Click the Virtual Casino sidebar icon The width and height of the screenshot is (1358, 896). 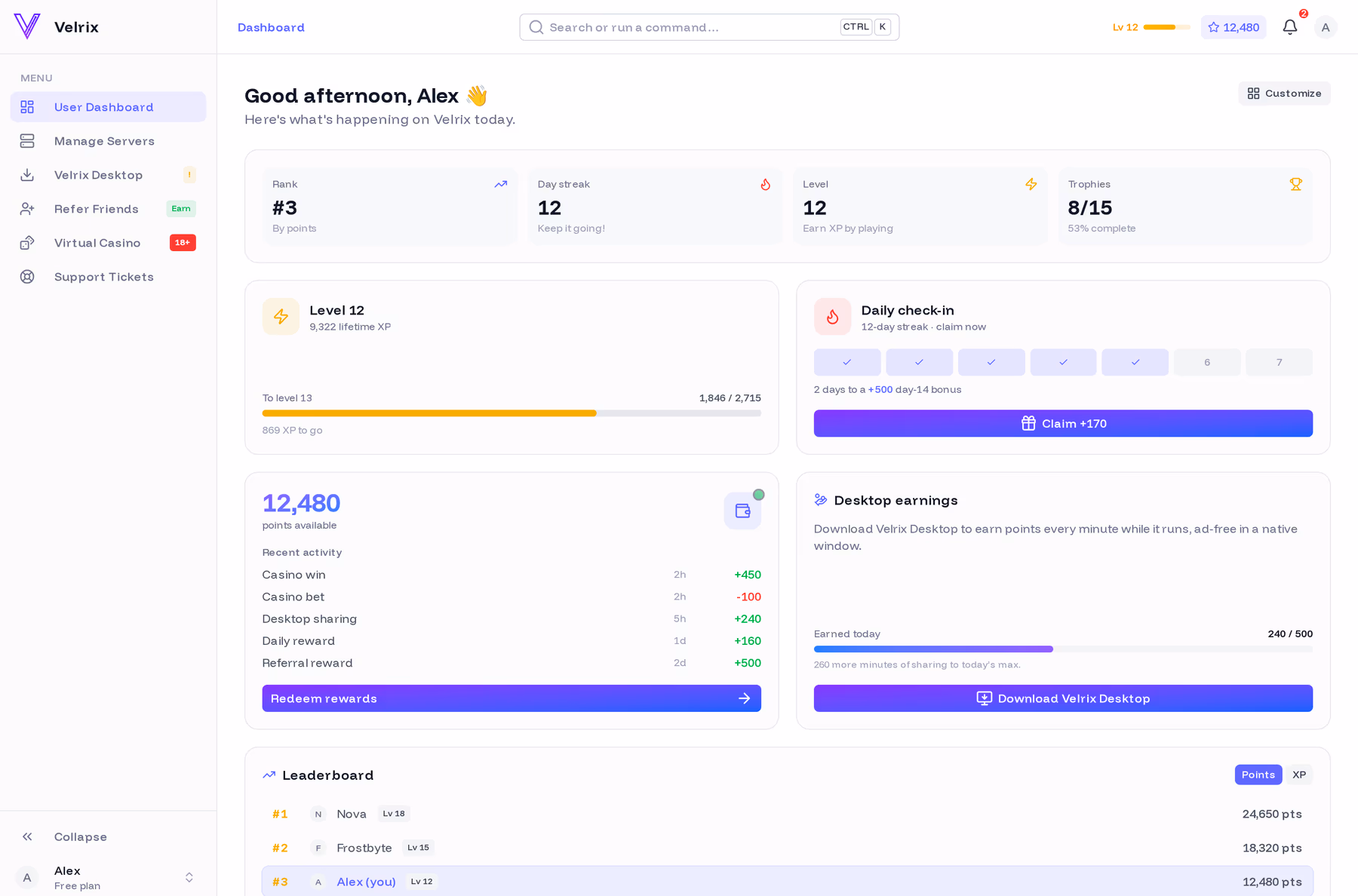tap(27, 243)
